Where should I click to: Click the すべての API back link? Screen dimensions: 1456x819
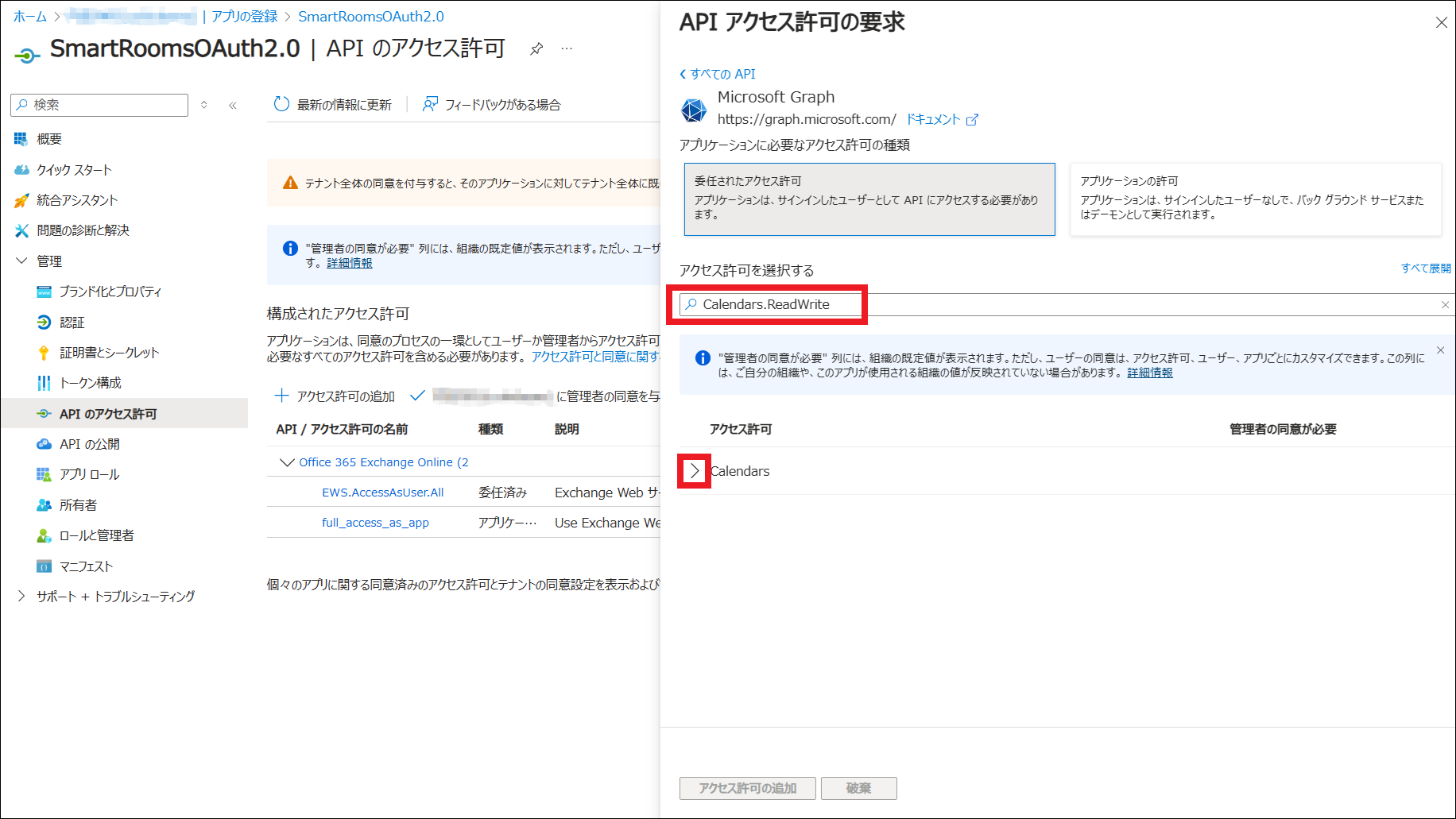pyautogui.click(x=718, y=74)
